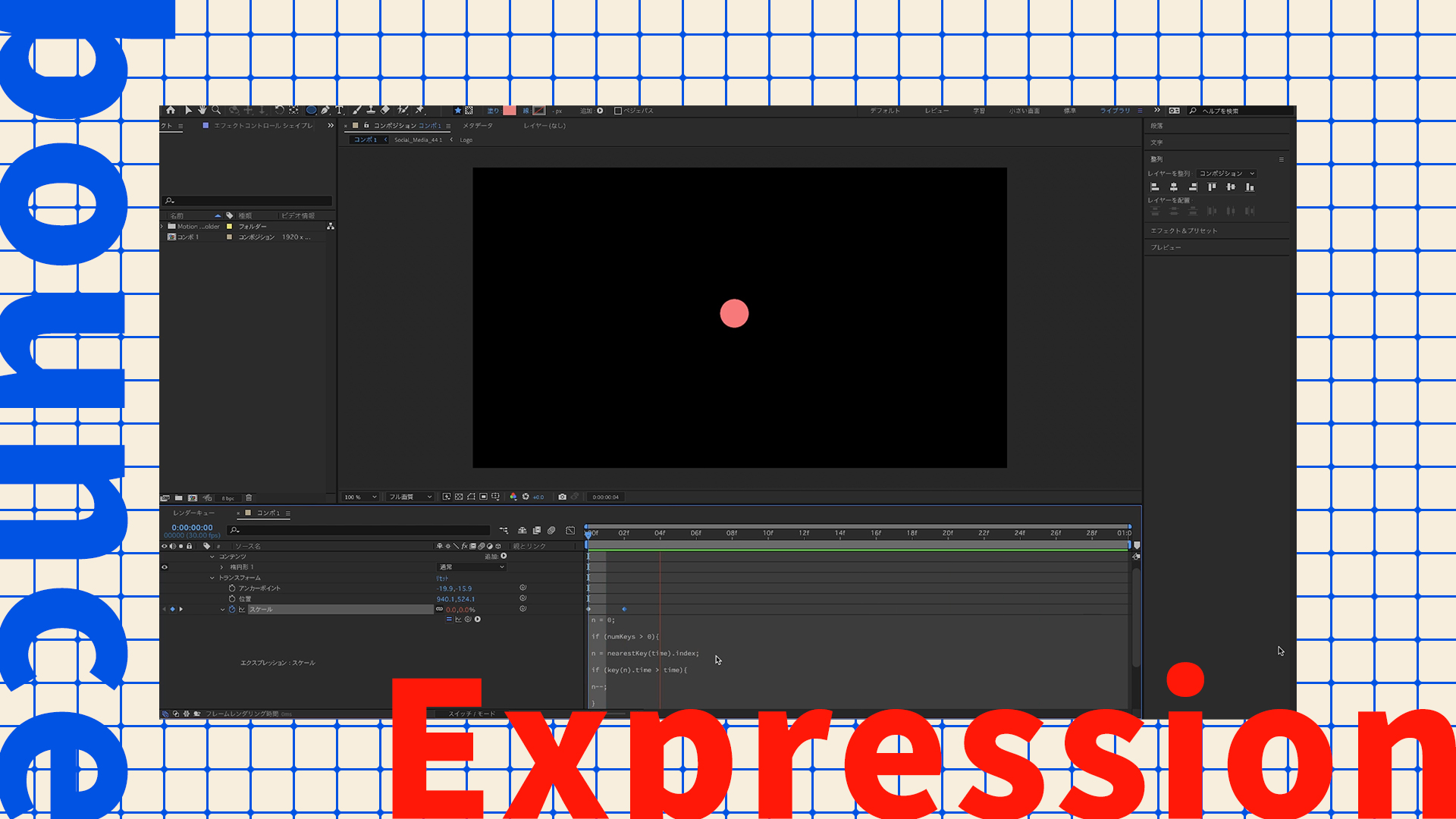Open the フル画質 resolution dropdown

[409, 497]
